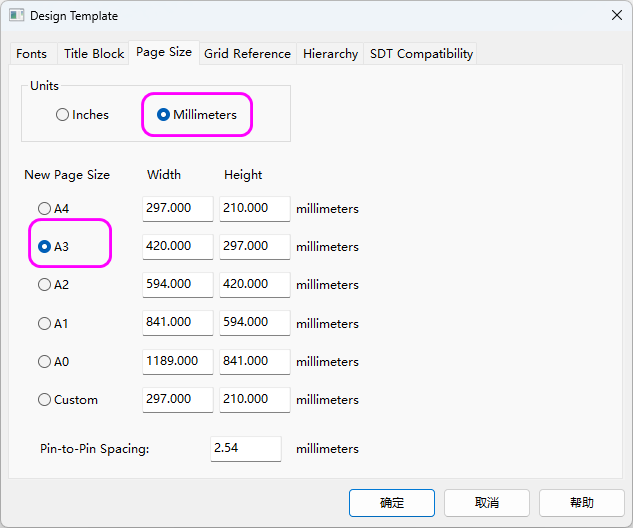
Task: Click the Height column label
Action: click(243, 175)
